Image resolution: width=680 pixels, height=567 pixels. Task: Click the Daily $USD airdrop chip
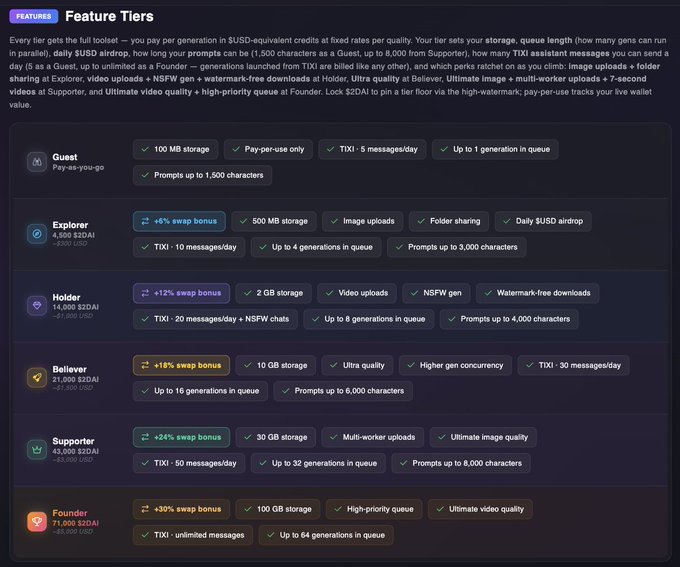pyautogui.click(x=543, y=221)
